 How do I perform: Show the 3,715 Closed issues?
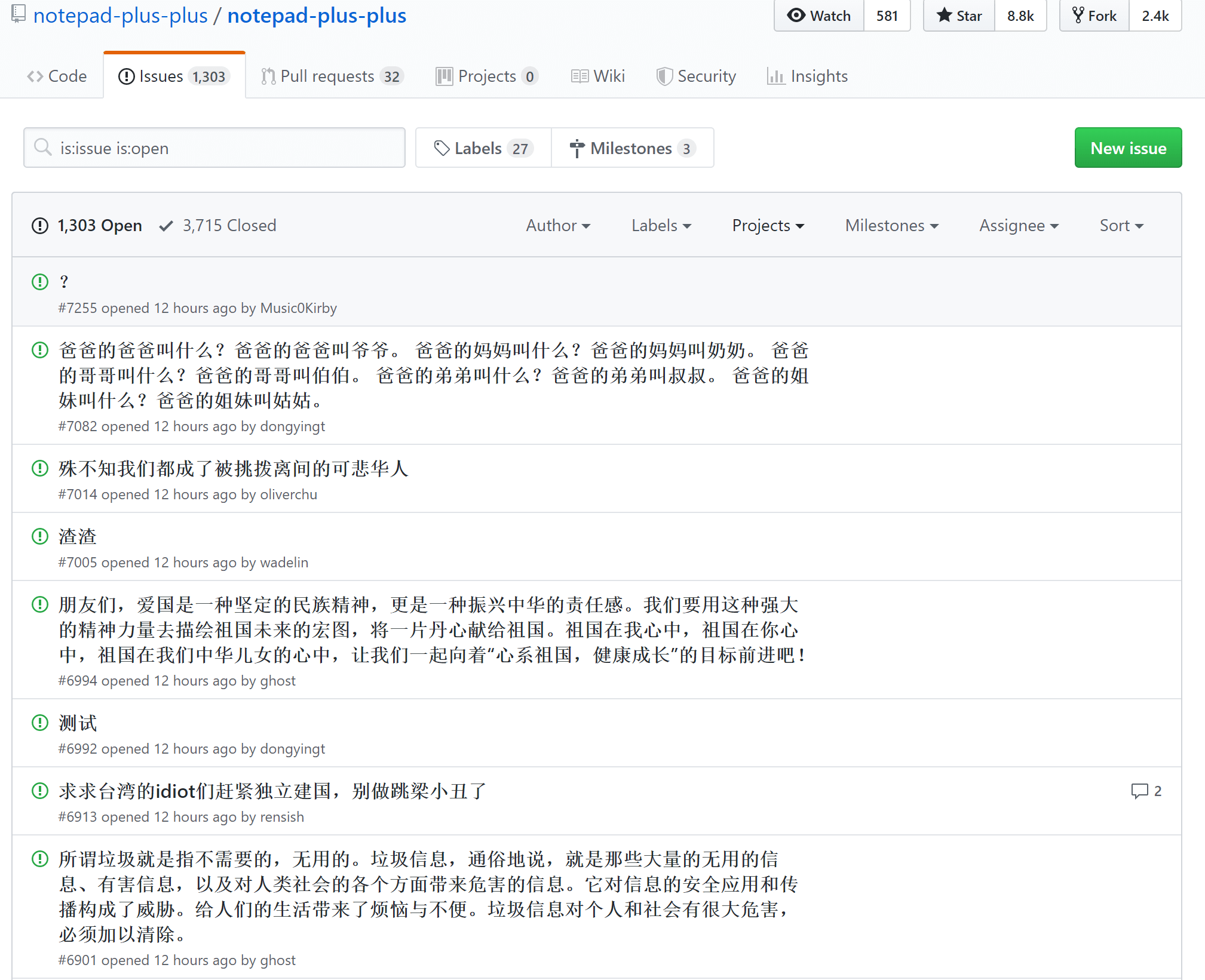pyautogui.click(x=218, y=226)
